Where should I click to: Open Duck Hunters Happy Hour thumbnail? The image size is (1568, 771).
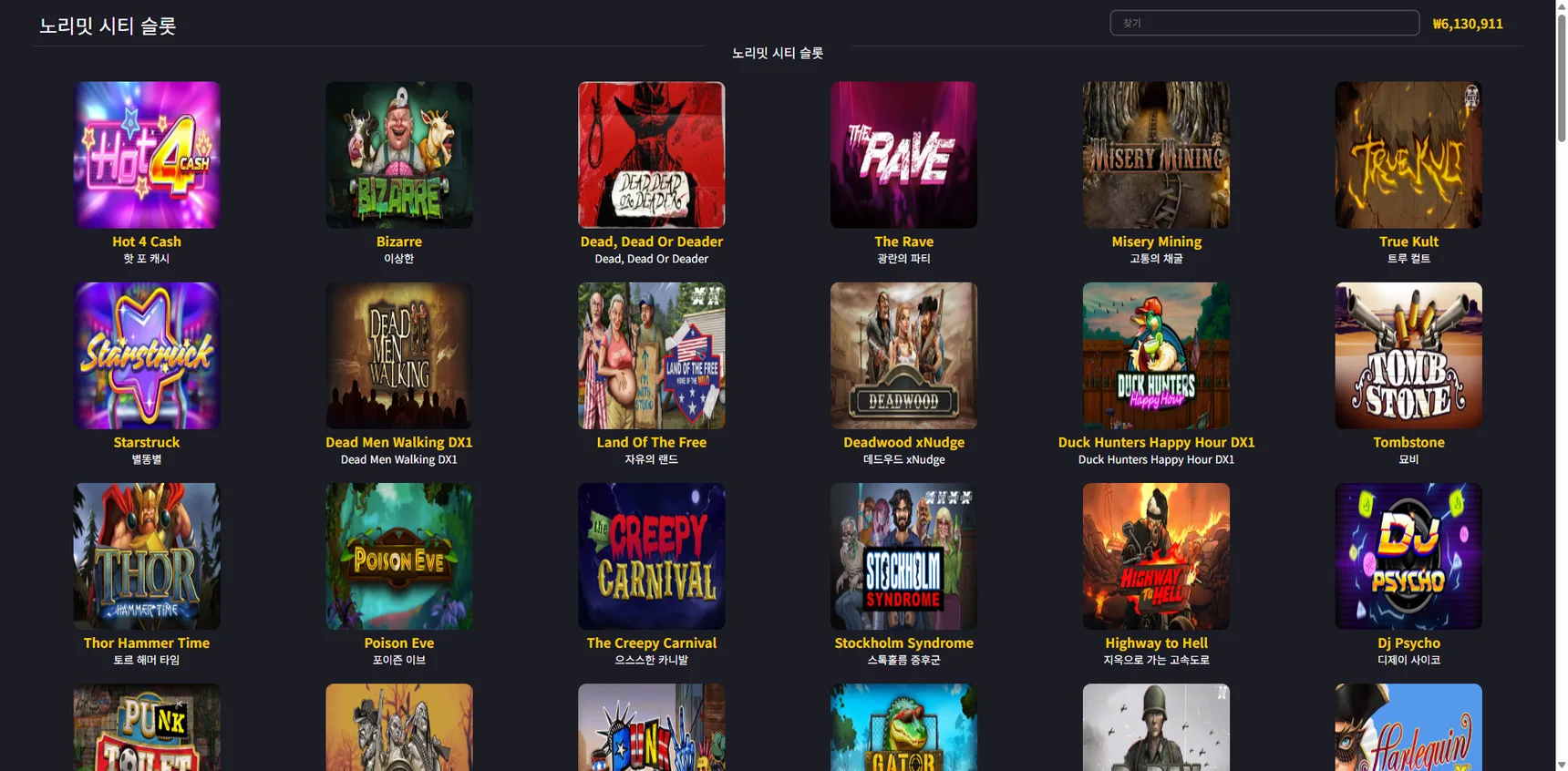tap(1156, 355)
